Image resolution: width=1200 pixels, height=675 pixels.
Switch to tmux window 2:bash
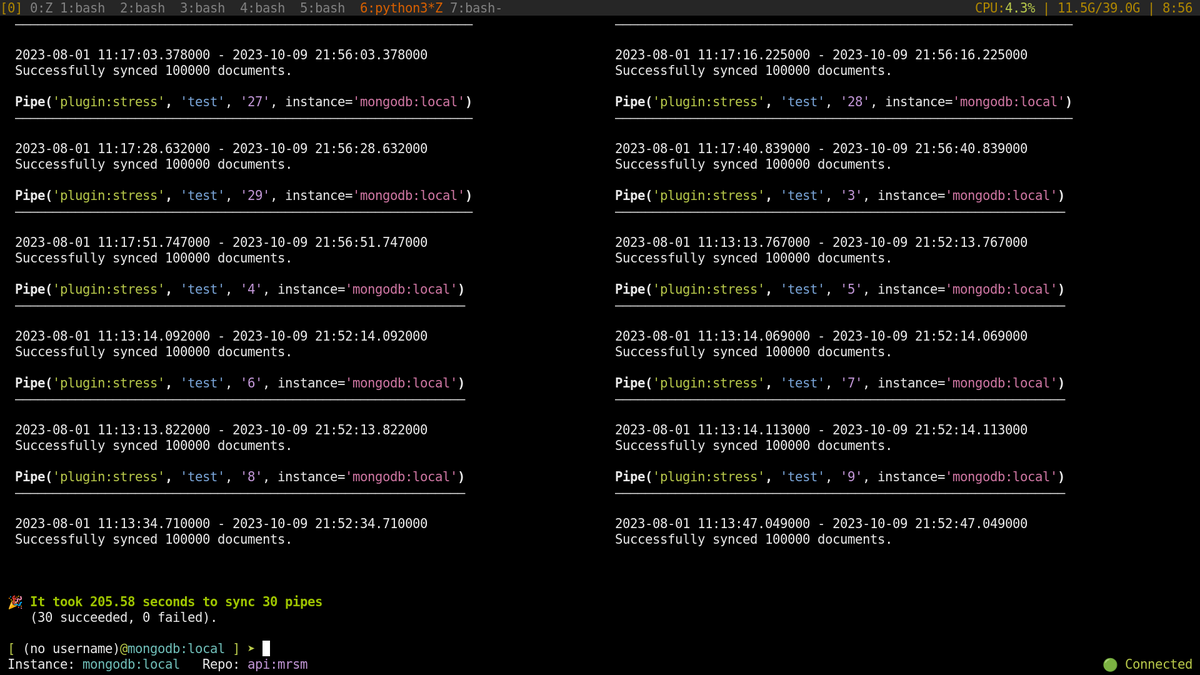(x=142, y=8)
